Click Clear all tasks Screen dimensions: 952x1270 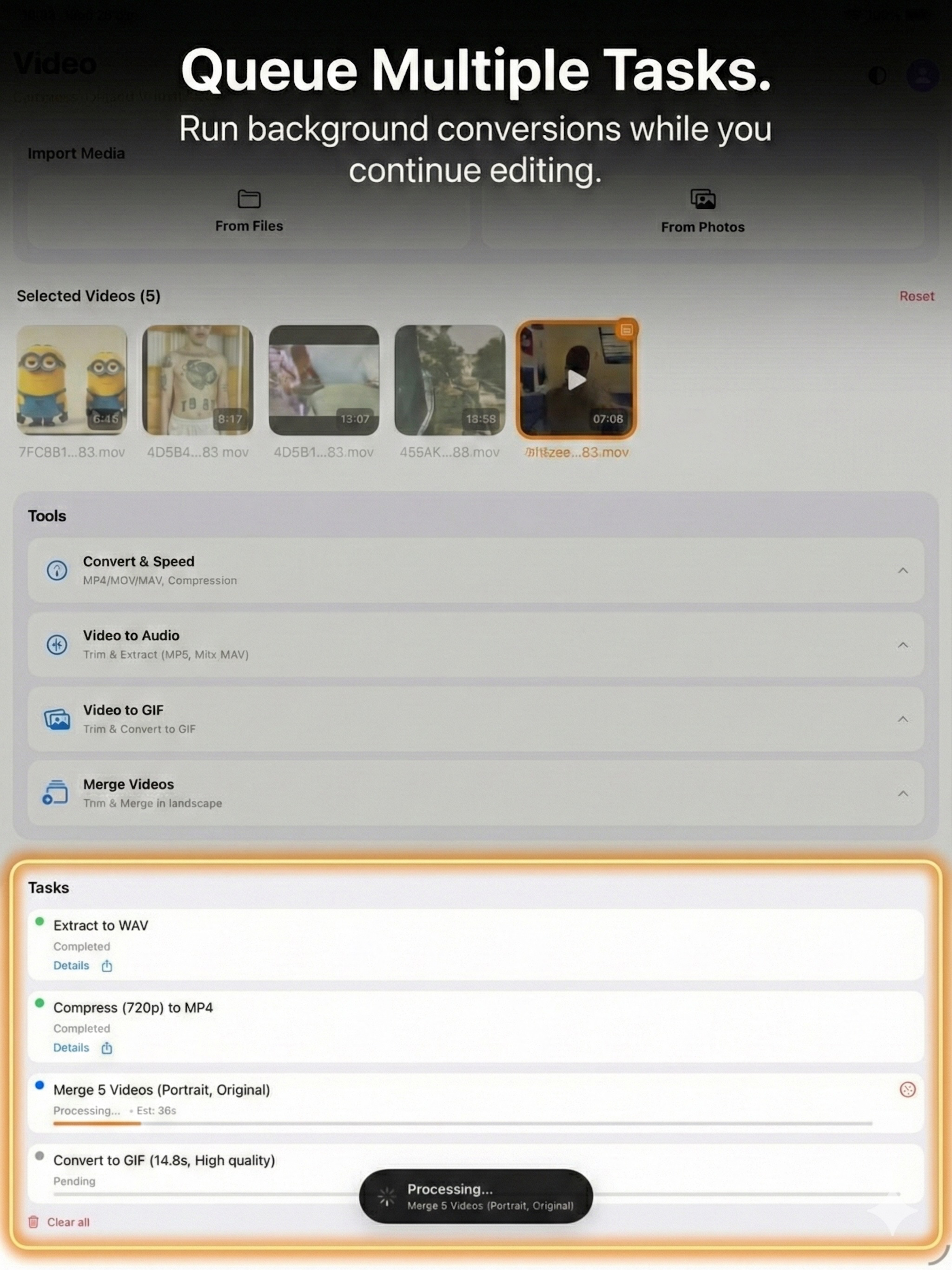pos(68,1222)
